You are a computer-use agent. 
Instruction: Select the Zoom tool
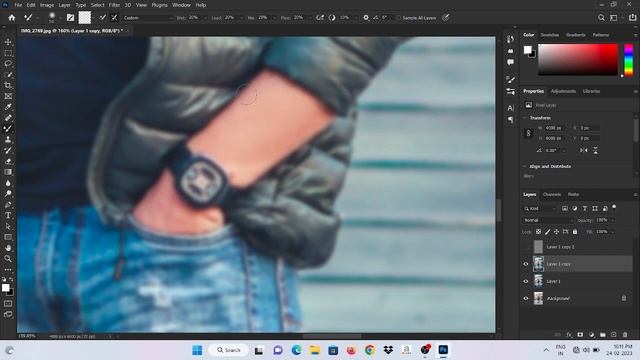tap(8, 258)
